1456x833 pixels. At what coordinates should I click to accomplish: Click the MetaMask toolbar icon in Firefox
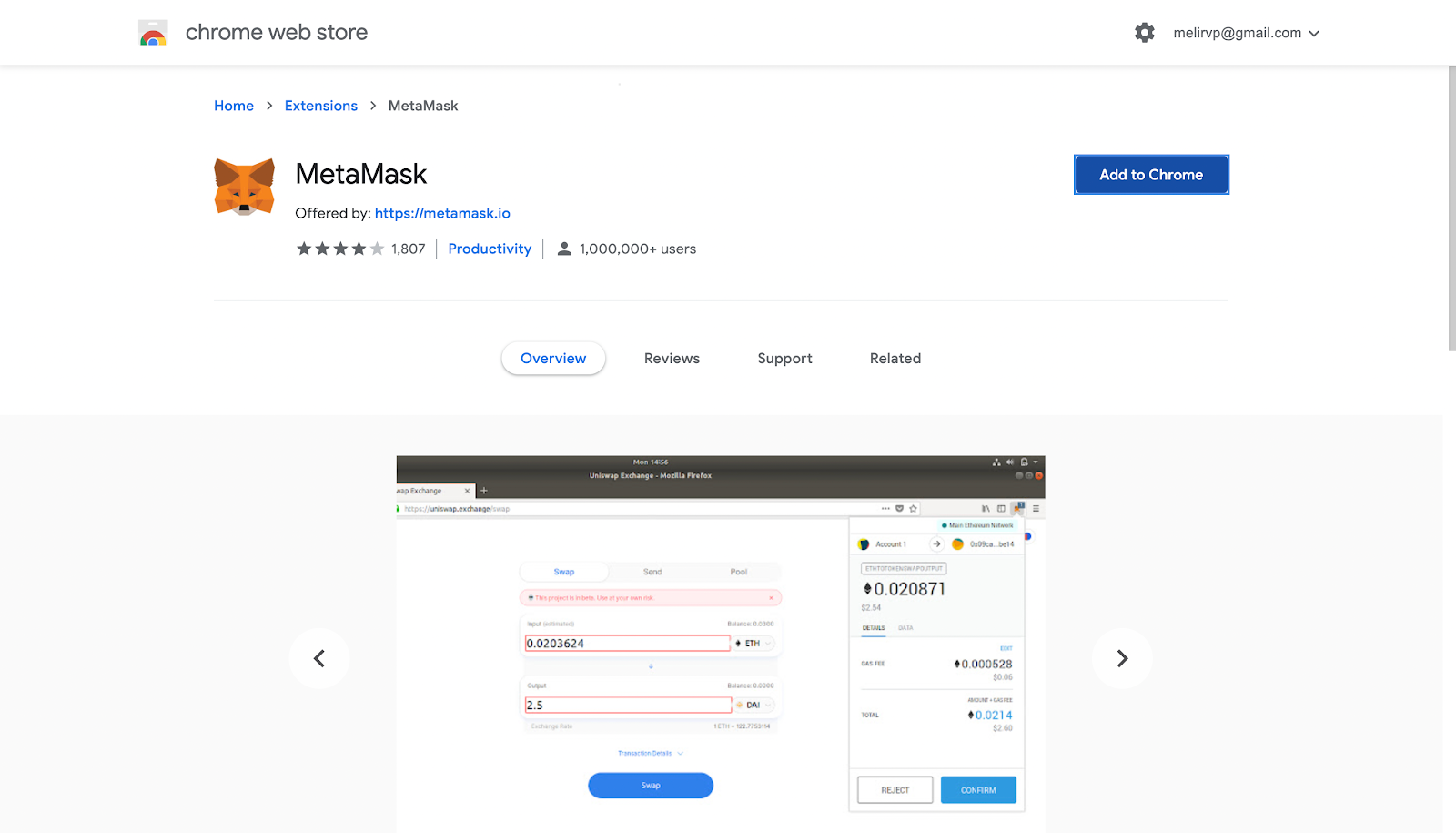pyautogui.click(x=1017, y=508)
